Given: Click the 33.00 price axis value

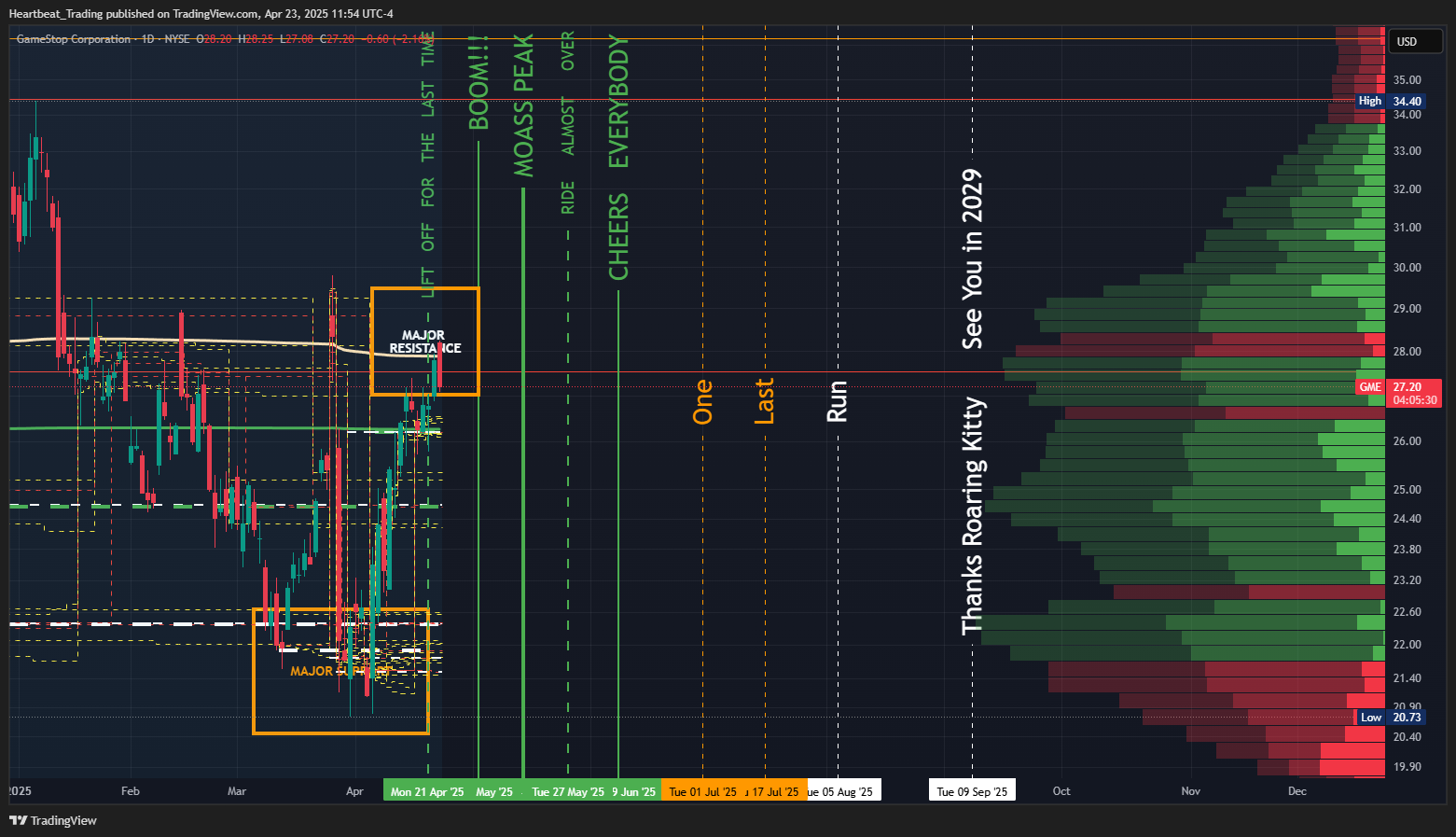Looking at the screenshot, I should pyautogui.click(x=1407, y=151).
